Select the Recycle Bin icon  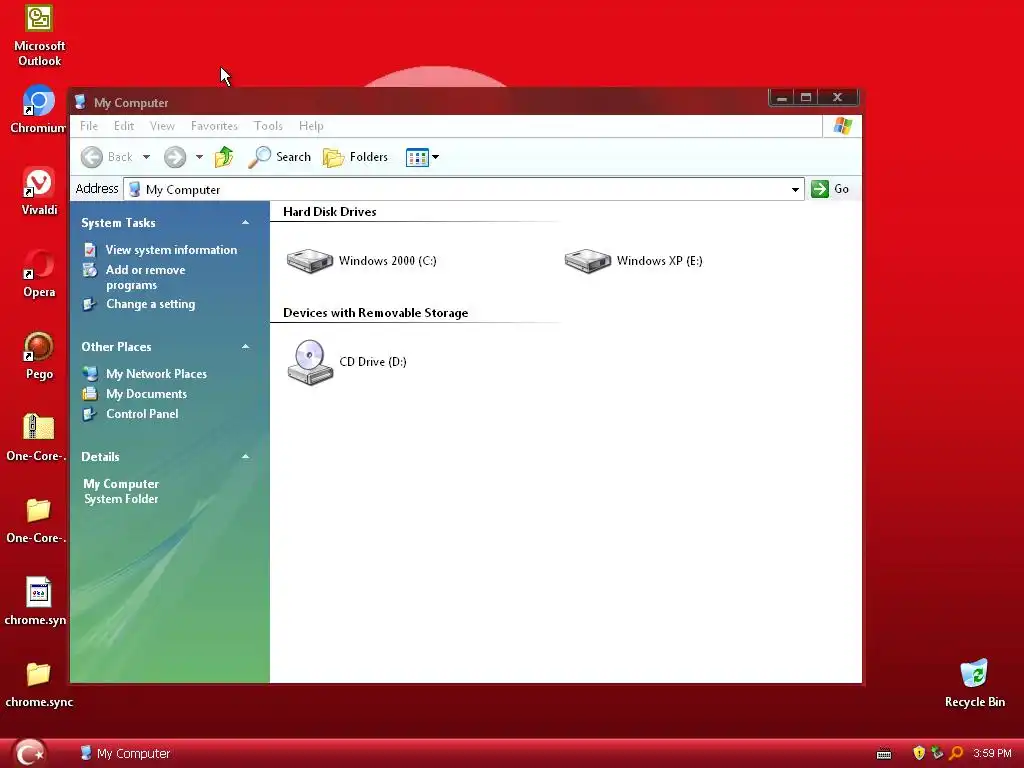(x=974, y=683)
